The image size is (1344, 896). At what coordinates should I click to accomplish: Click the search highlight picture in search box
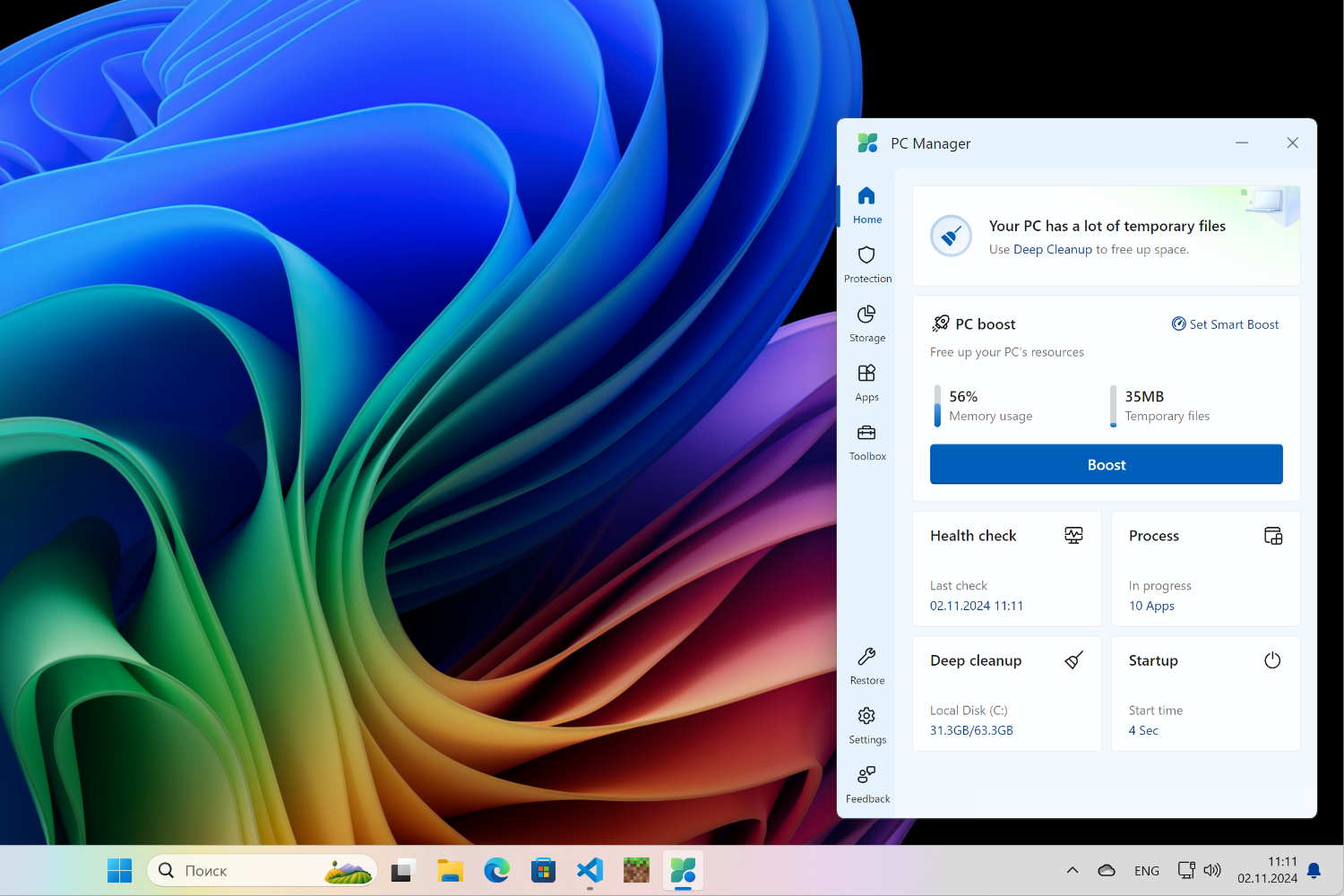349,871
